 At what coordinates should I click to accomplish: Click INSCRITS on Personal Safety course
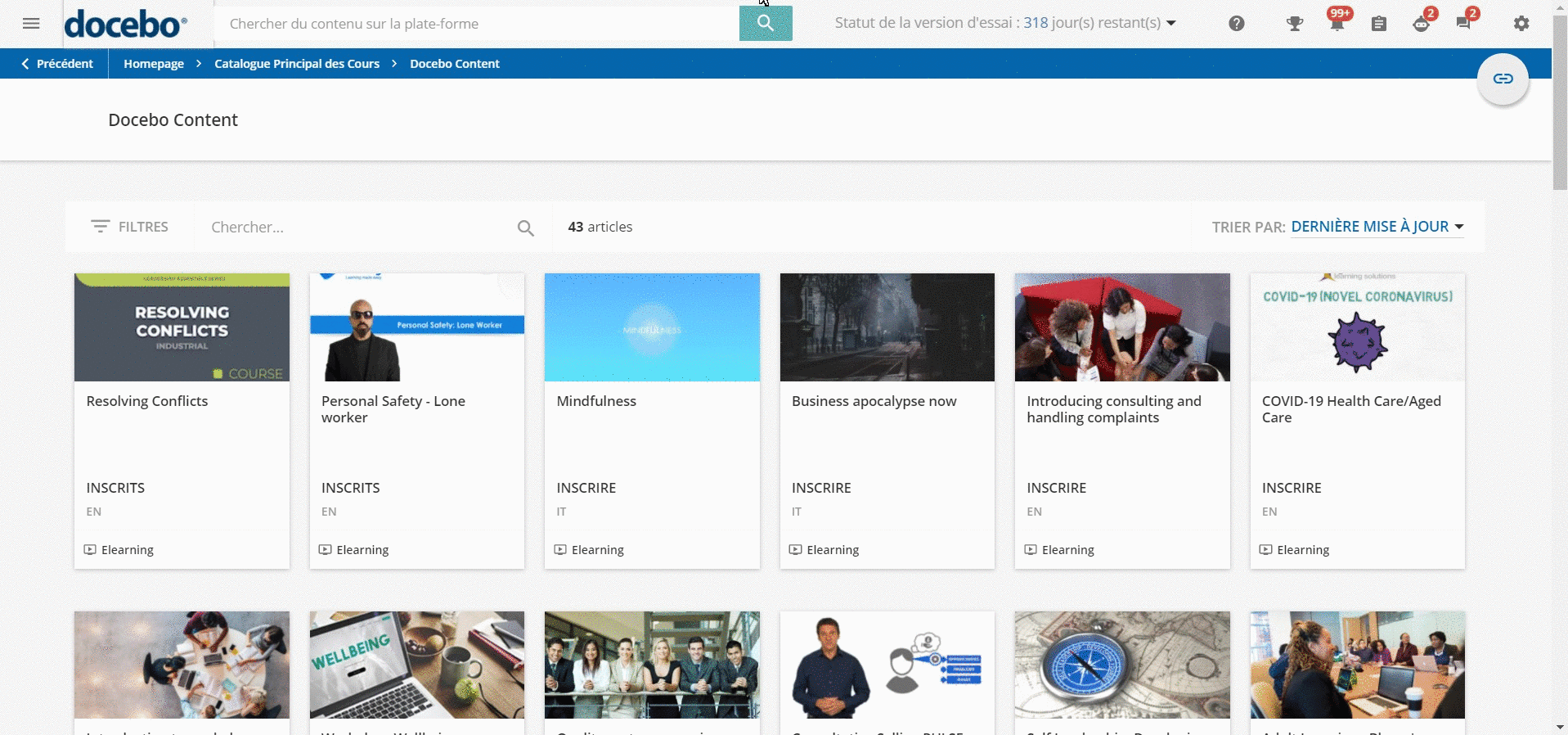(351, 488)
